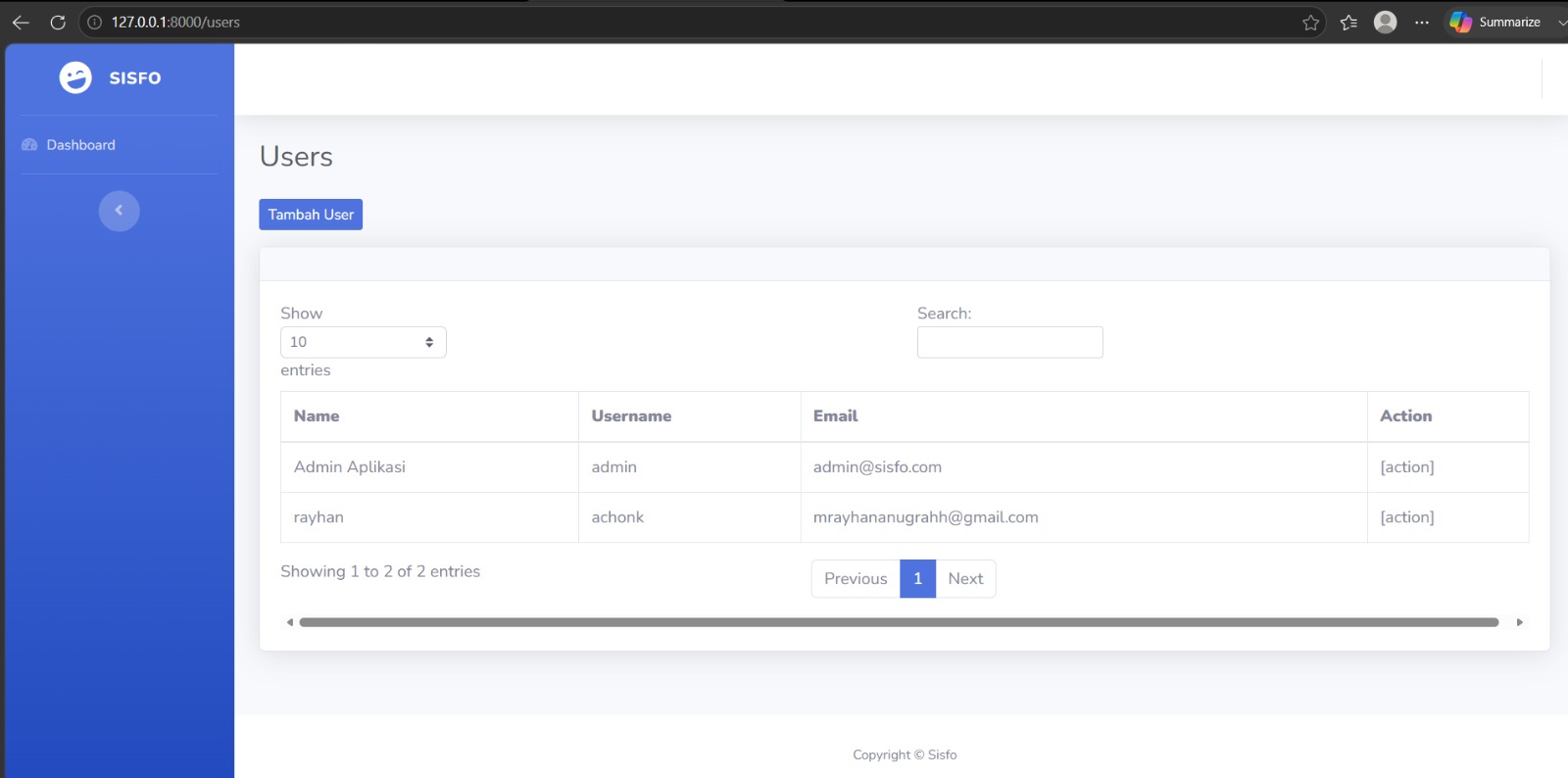
Task: Click the mrayhananugrahh@gmail.com email cell
Action: coord(1084,517)
